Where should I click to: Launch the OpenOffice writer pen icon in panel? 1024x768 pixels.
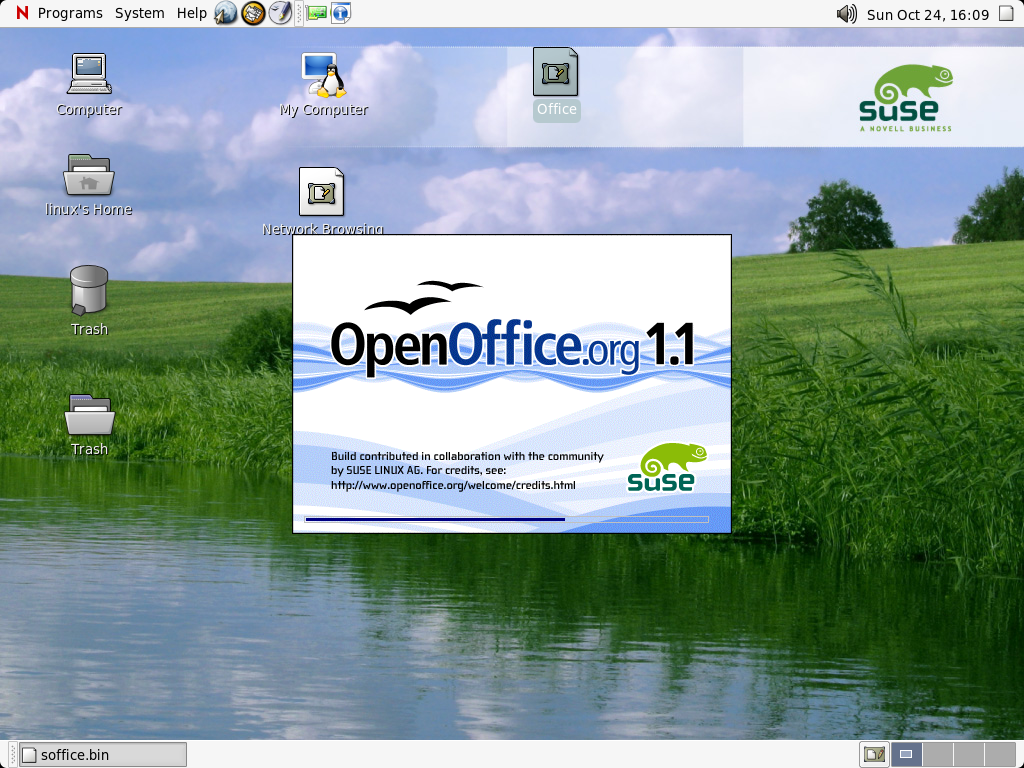pyautogui.click(x=280, y=13)
